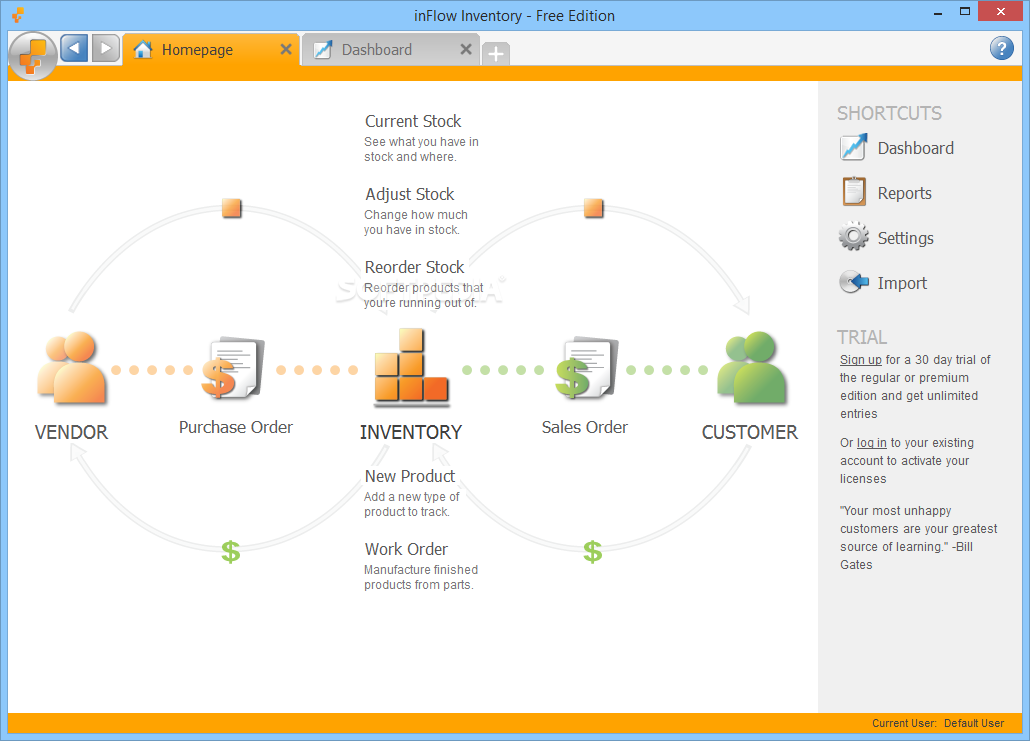Switch to the Homepage tab
The width and height of the screenshot is (1030, 741).
[x=211, y=50]
